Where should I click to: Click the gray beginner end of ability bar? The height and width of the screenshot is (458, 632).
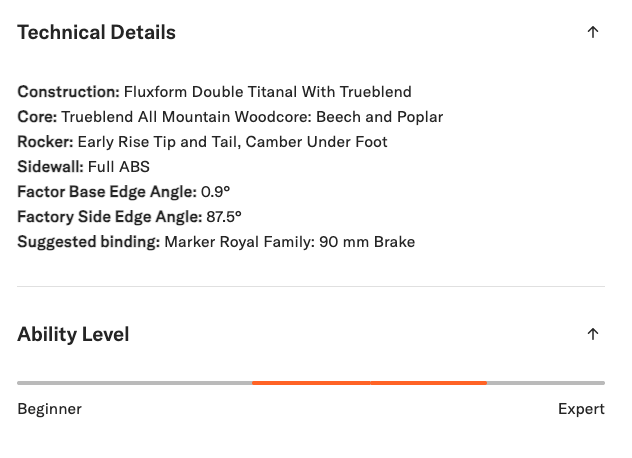tap(134, 382)
